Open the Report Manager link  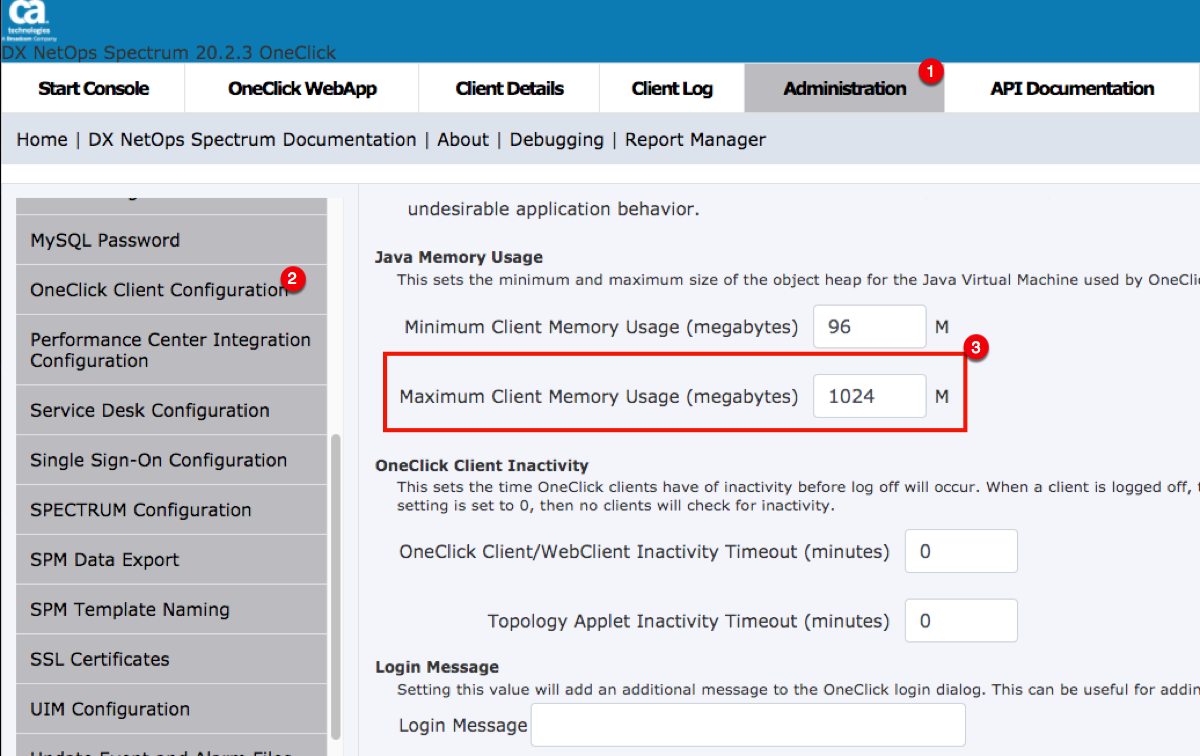pyautogui.click(x=695, y=140)
